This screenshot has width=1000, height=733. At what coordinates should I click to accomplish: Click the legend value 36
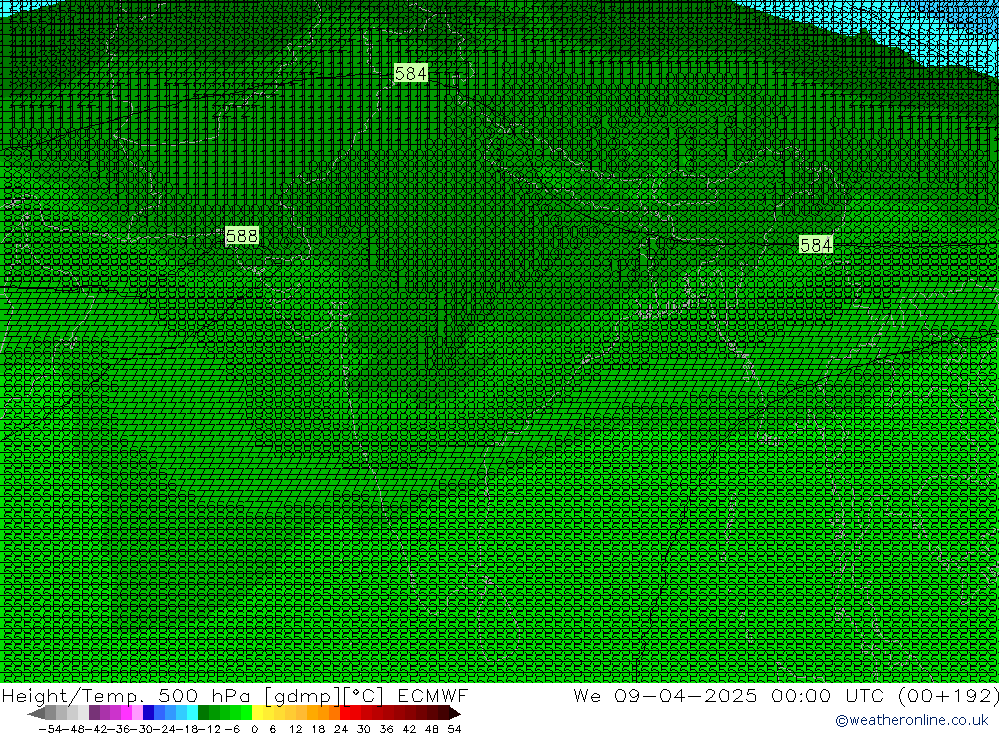[386, 729]
